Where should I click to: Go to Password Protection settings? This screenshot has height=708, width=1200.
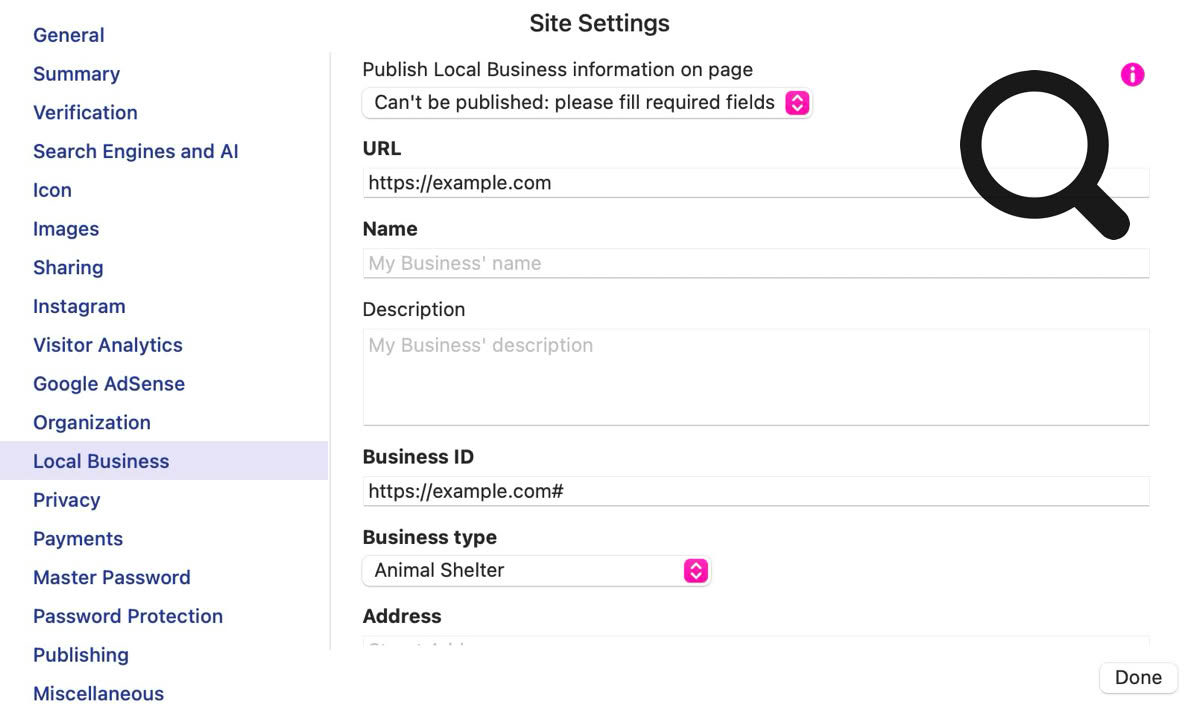(x=128, y=617)
